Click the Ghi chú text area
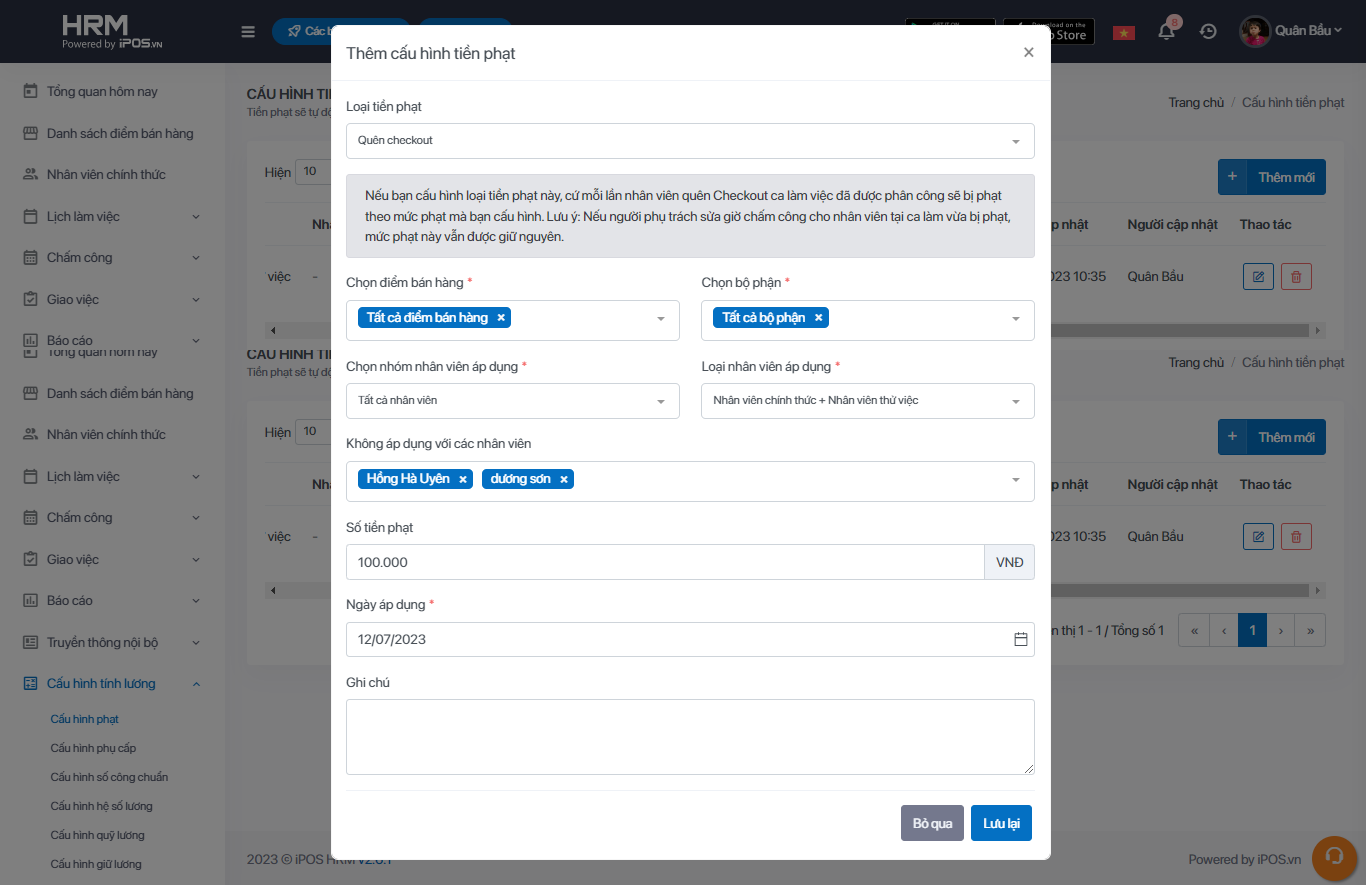Screen dimensions: 1366x885 tap(690, 736)
